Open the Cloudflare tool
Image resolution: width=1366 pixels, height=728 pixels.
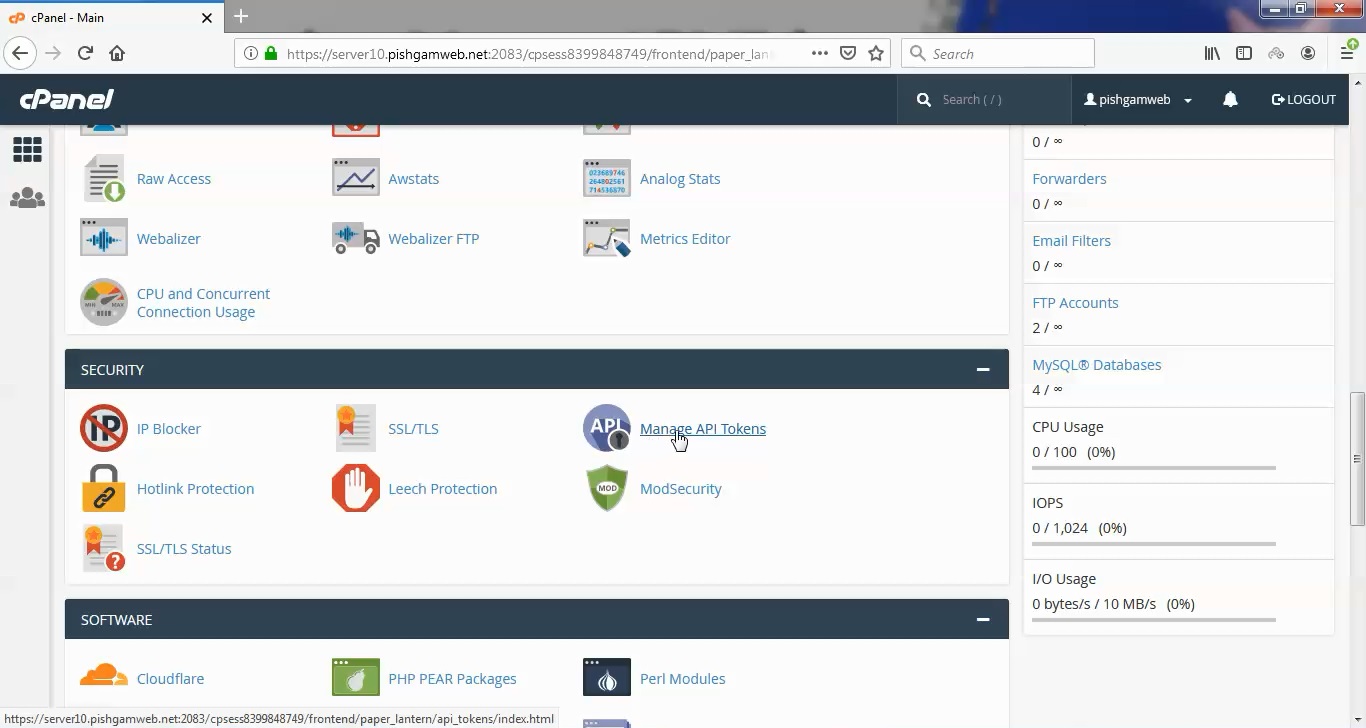coord(170,678)
